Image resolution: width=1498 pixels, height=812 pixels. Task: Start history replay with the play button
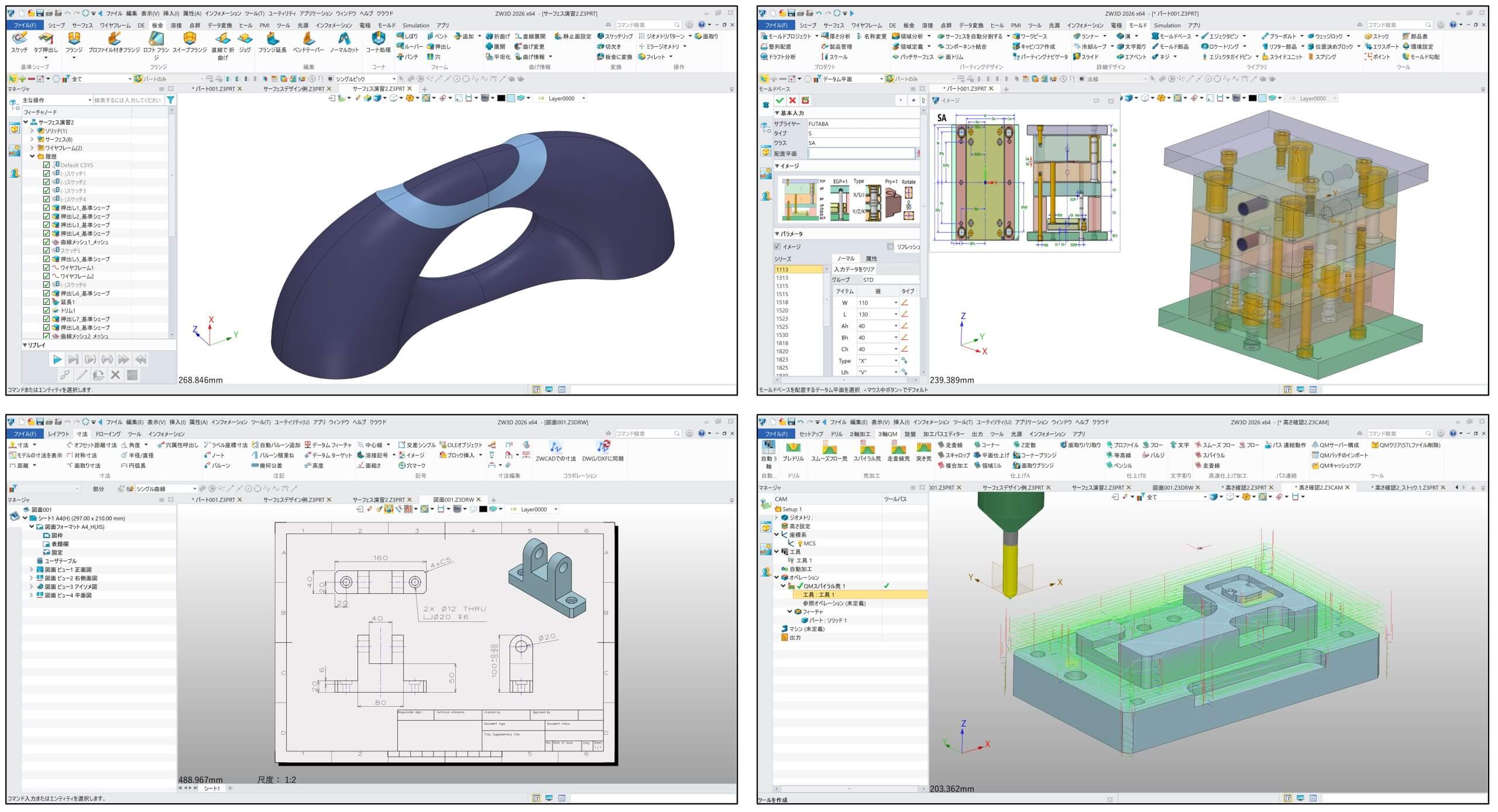[x=57, y=359]
